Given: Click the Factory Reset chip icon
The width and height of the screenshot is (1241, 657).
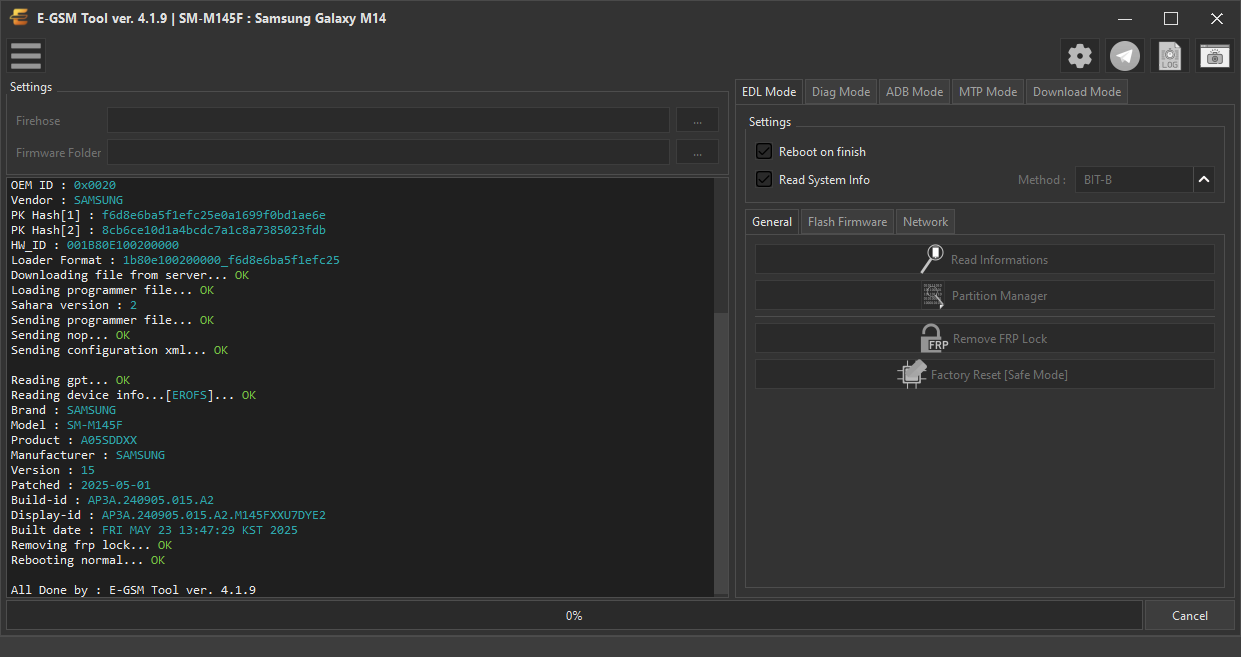Looking at the screenshot, I should point(912,374).
